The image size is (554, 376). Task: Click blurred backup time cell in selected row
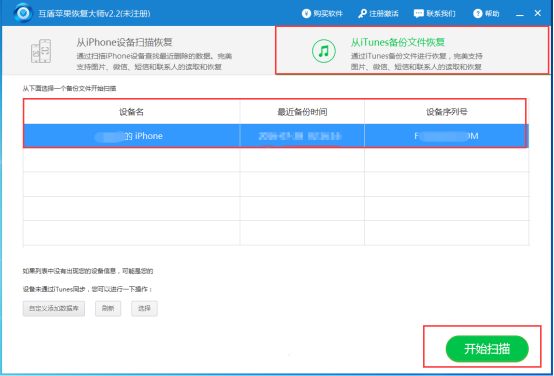pyautogui.click(x=302, y=136)
